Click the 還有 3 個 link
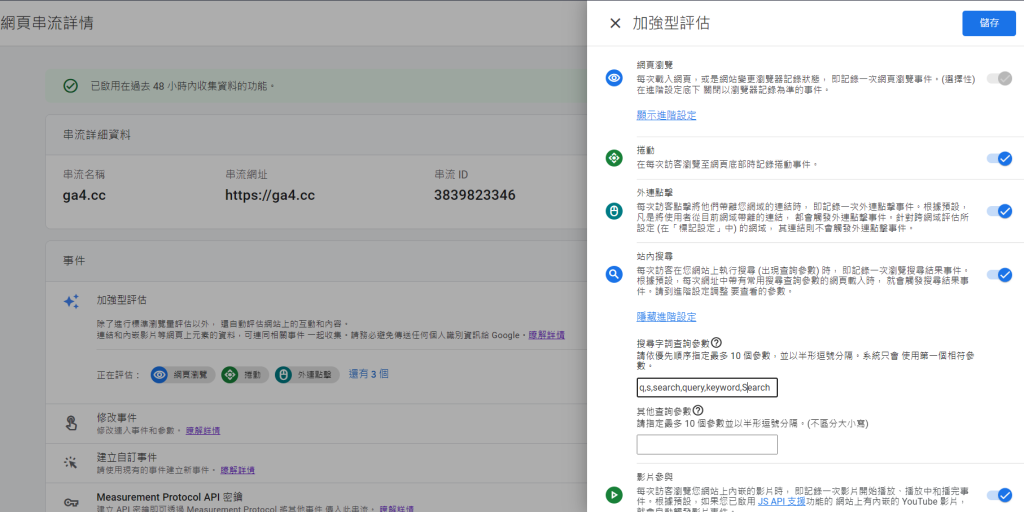1024x512 pixels. 369,374
